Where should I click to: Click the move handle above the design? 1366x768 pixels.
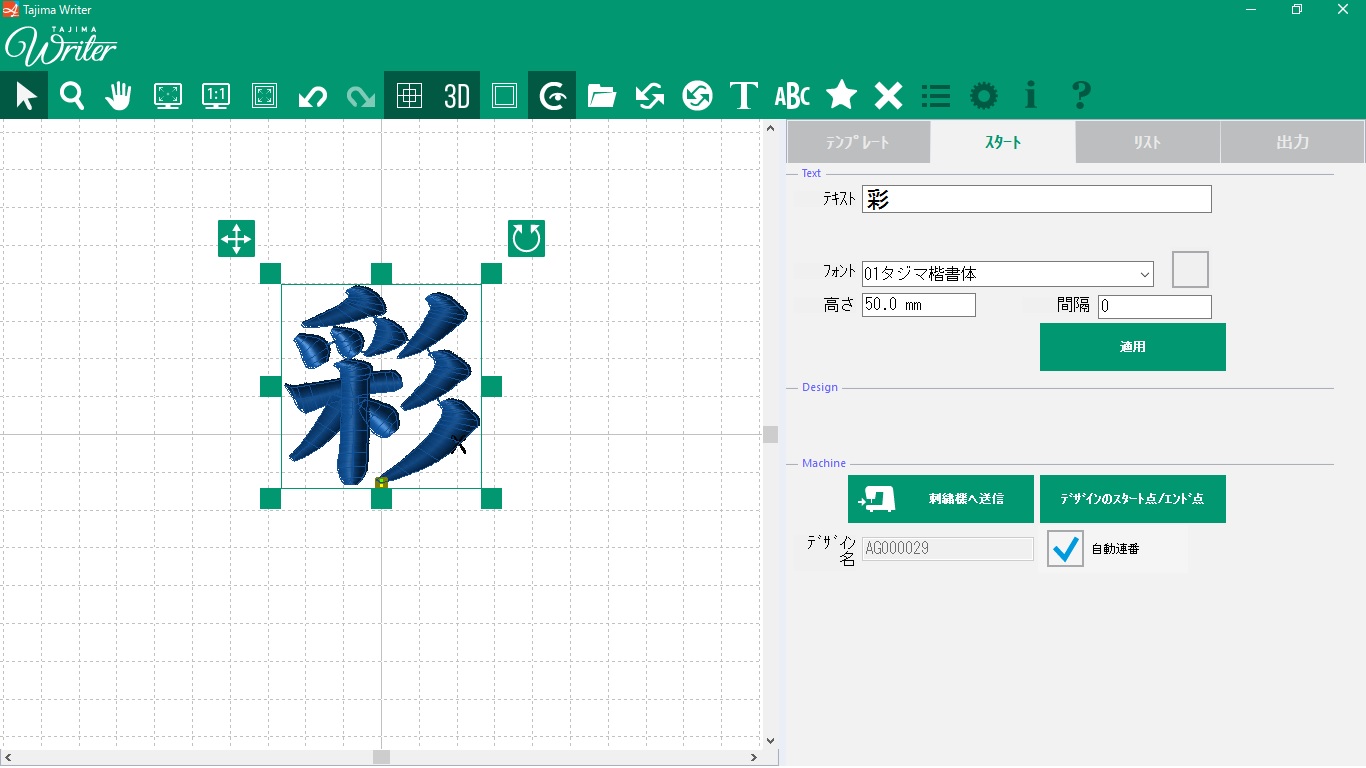pyautogui.click(x=236, y=238)
